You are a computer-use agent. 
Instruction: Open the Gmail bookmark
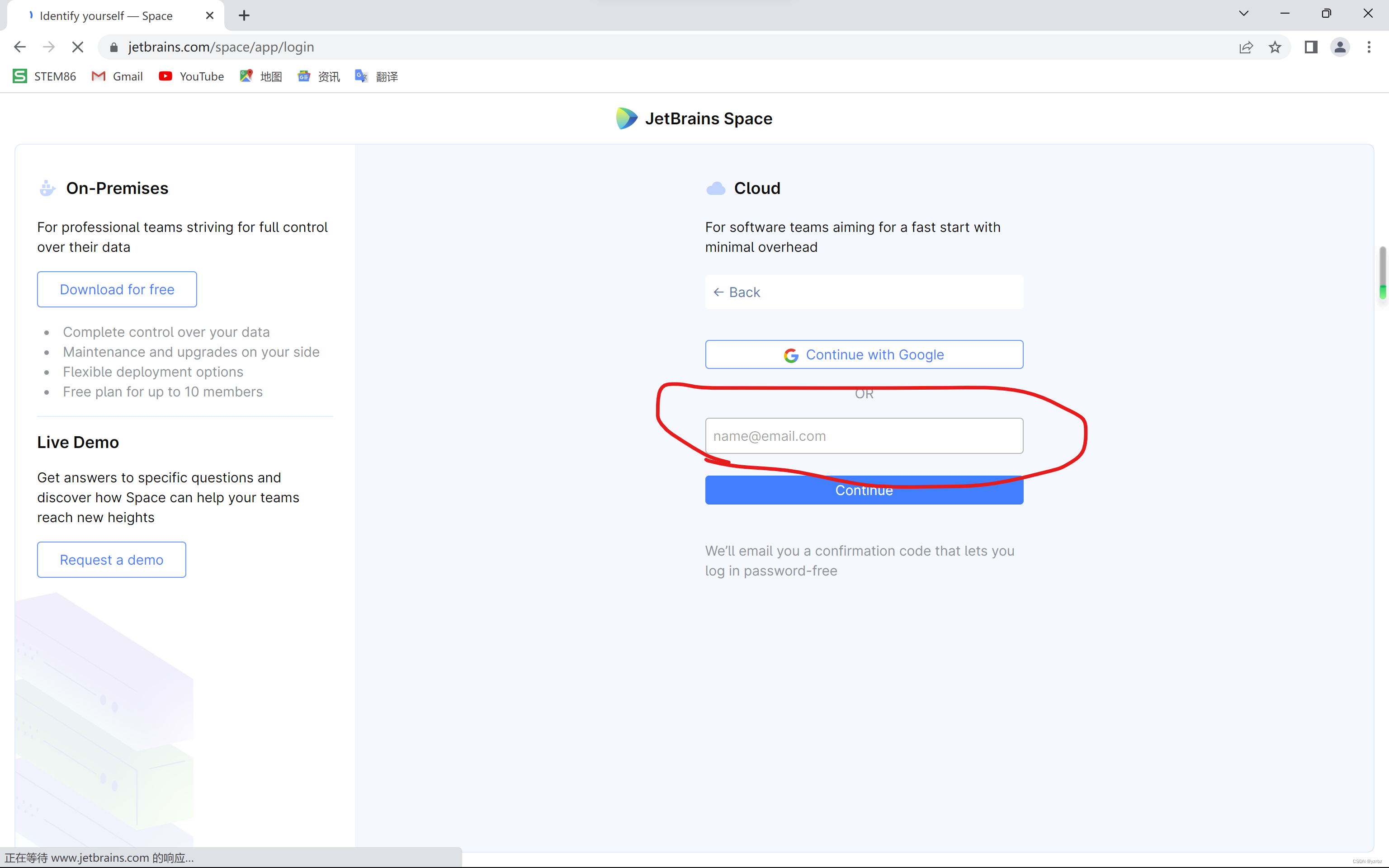[x=117, y=76]
